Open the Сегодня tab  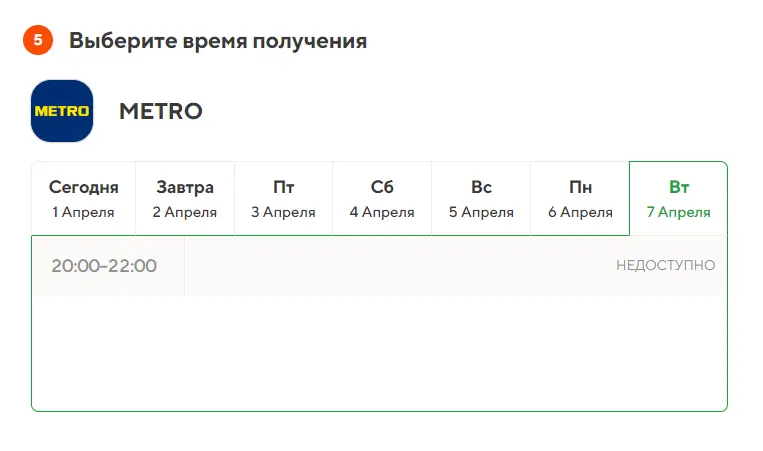[83, 198]
